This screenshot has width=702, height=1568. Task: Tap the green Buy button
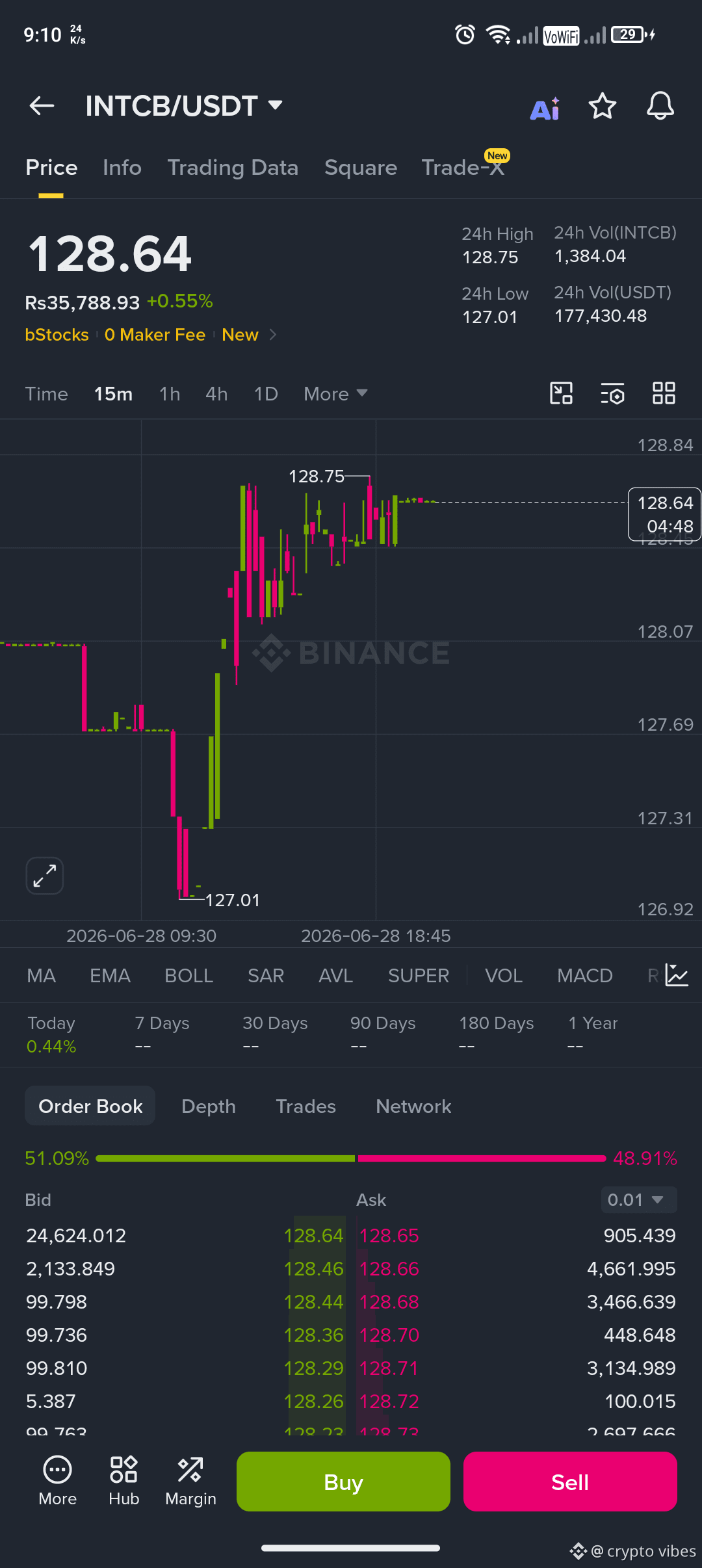(x=343, y=1482)
